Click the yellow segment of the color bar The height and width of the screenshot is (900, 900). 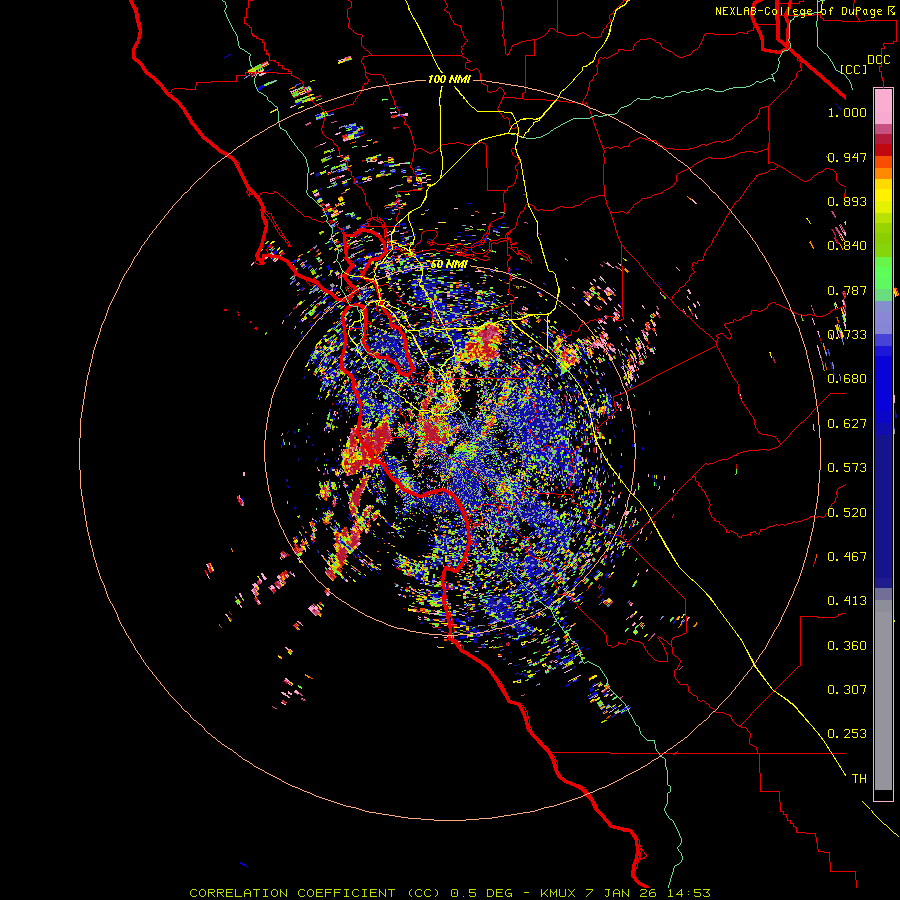click(x=883, y=196)
